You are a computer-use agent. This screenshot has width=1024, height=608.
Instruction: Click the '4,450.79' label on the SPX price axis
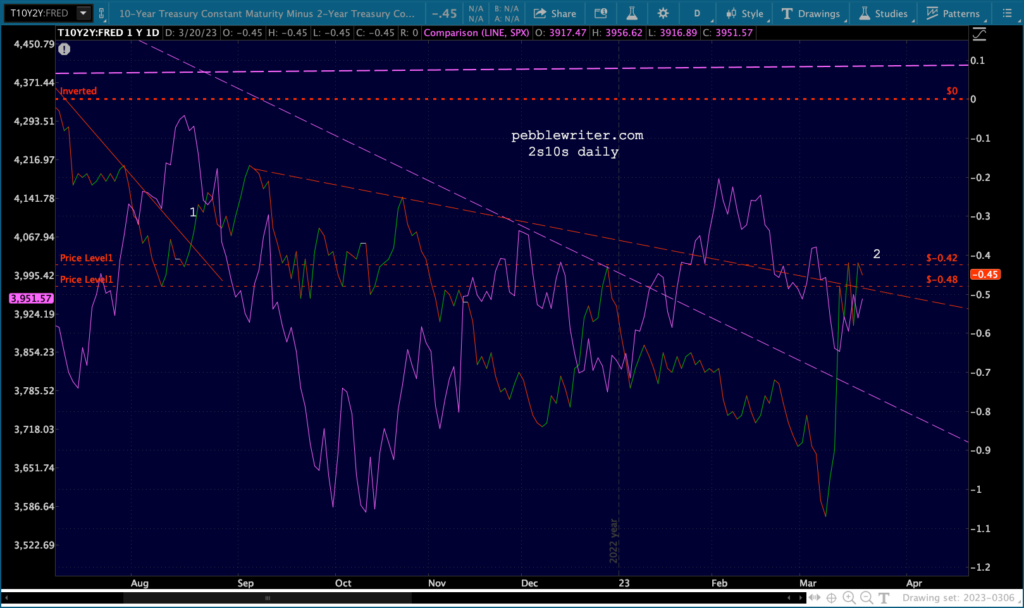(x=34, y=44)
